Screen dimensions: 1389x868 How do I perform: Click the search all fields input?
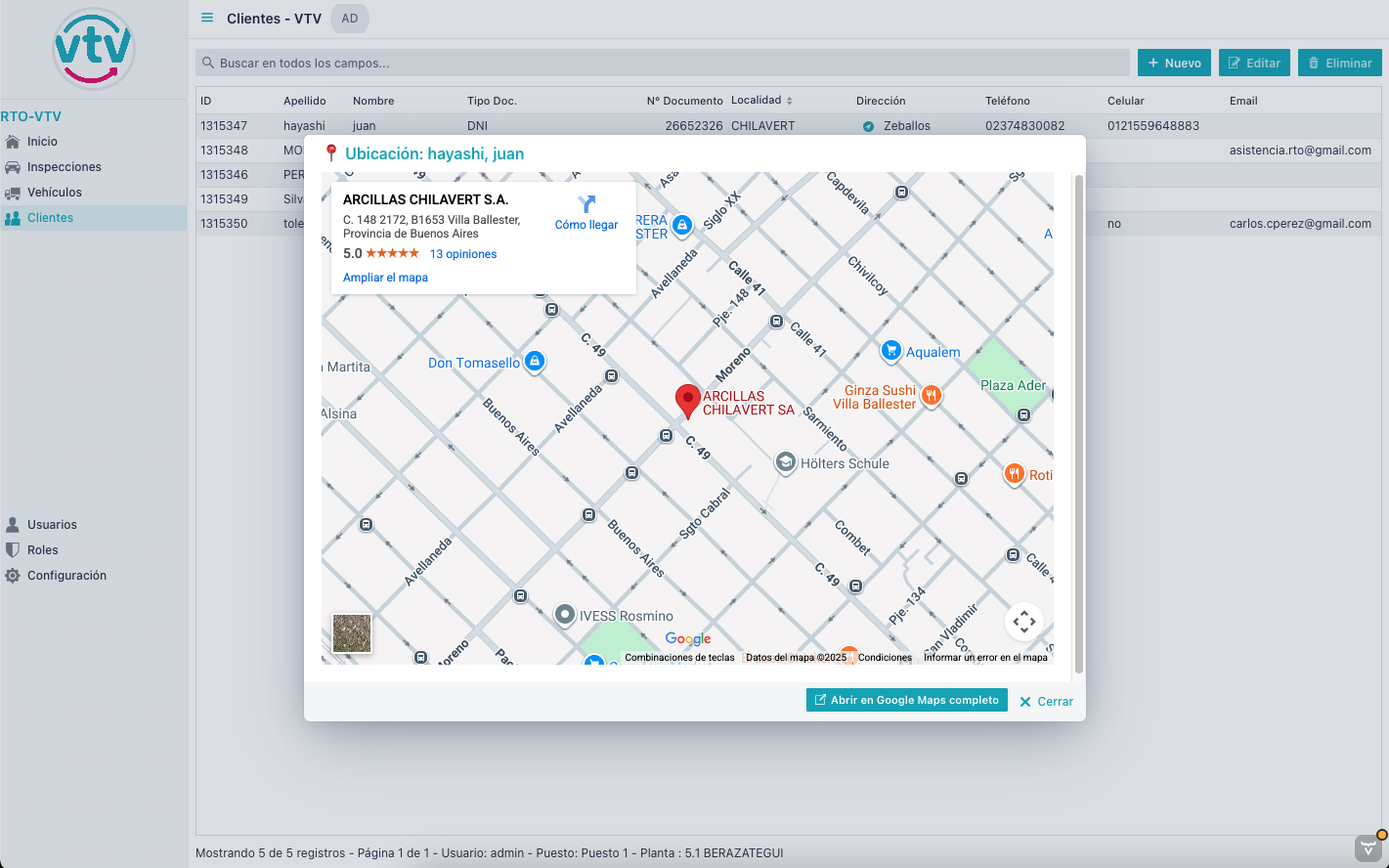663,64
